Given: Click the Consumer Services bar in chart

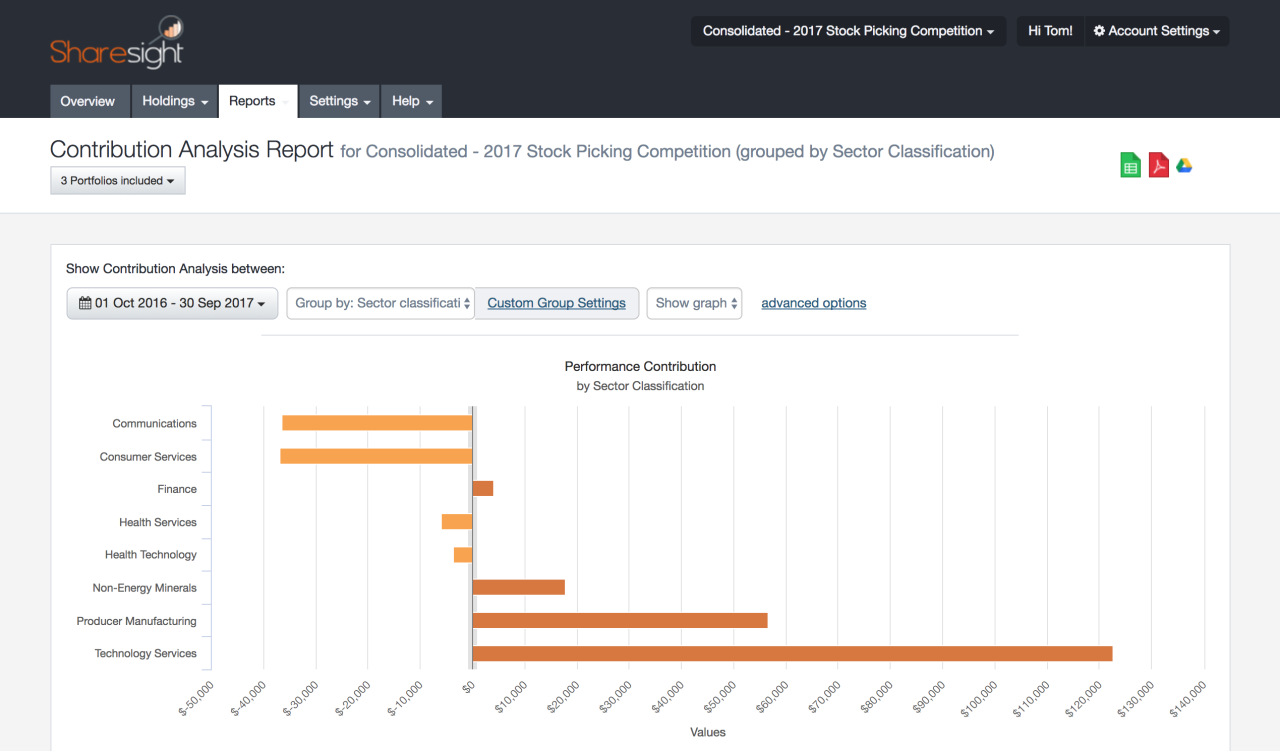Looking at the screenshot, I should (x=376, y=456).
